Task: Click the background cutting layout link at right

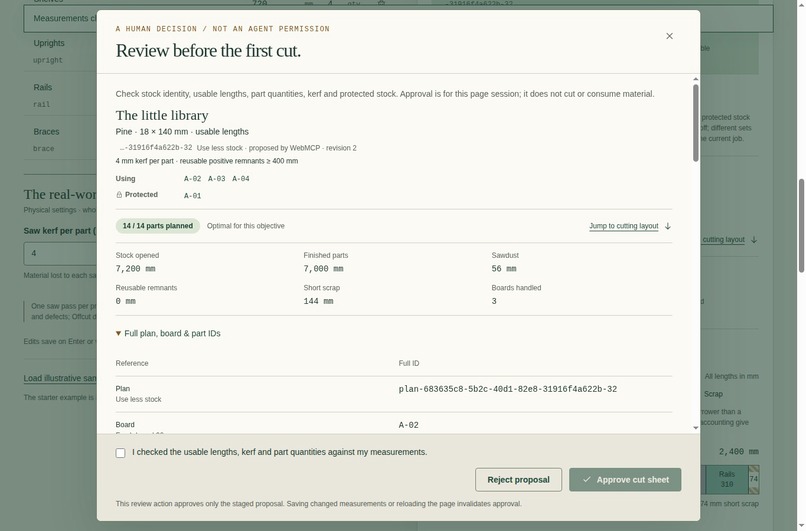Action: pyautogui.click(x=723, y=240)
